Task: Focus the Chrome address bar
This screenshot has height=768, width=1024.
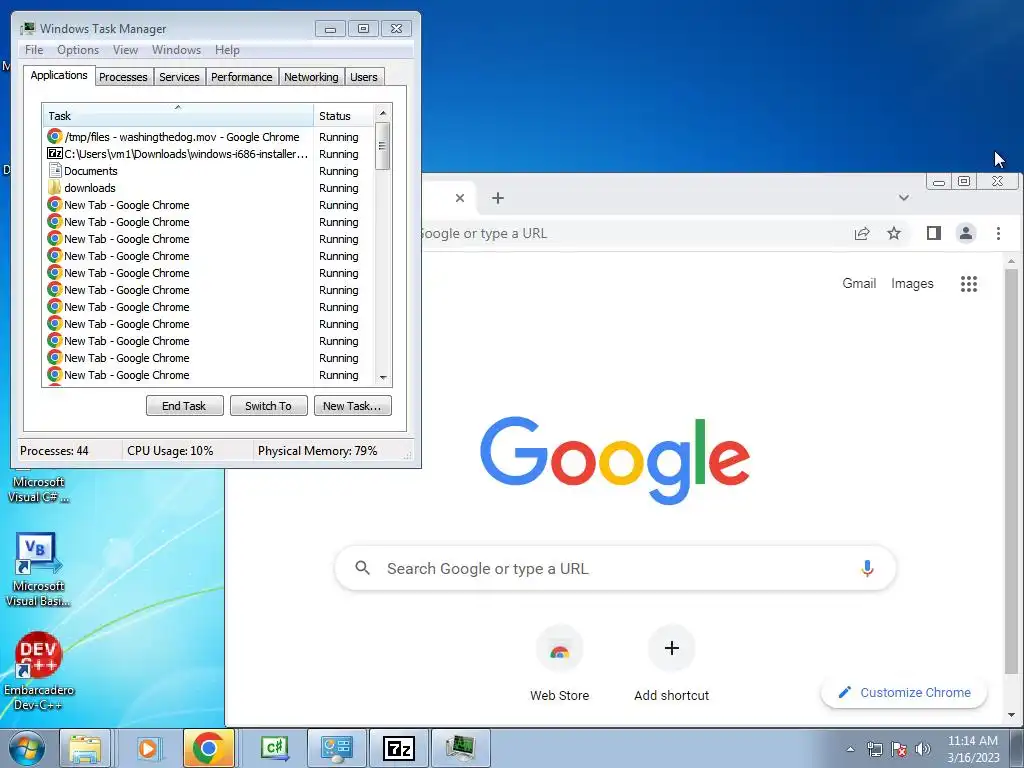Action: coord(630,233)
